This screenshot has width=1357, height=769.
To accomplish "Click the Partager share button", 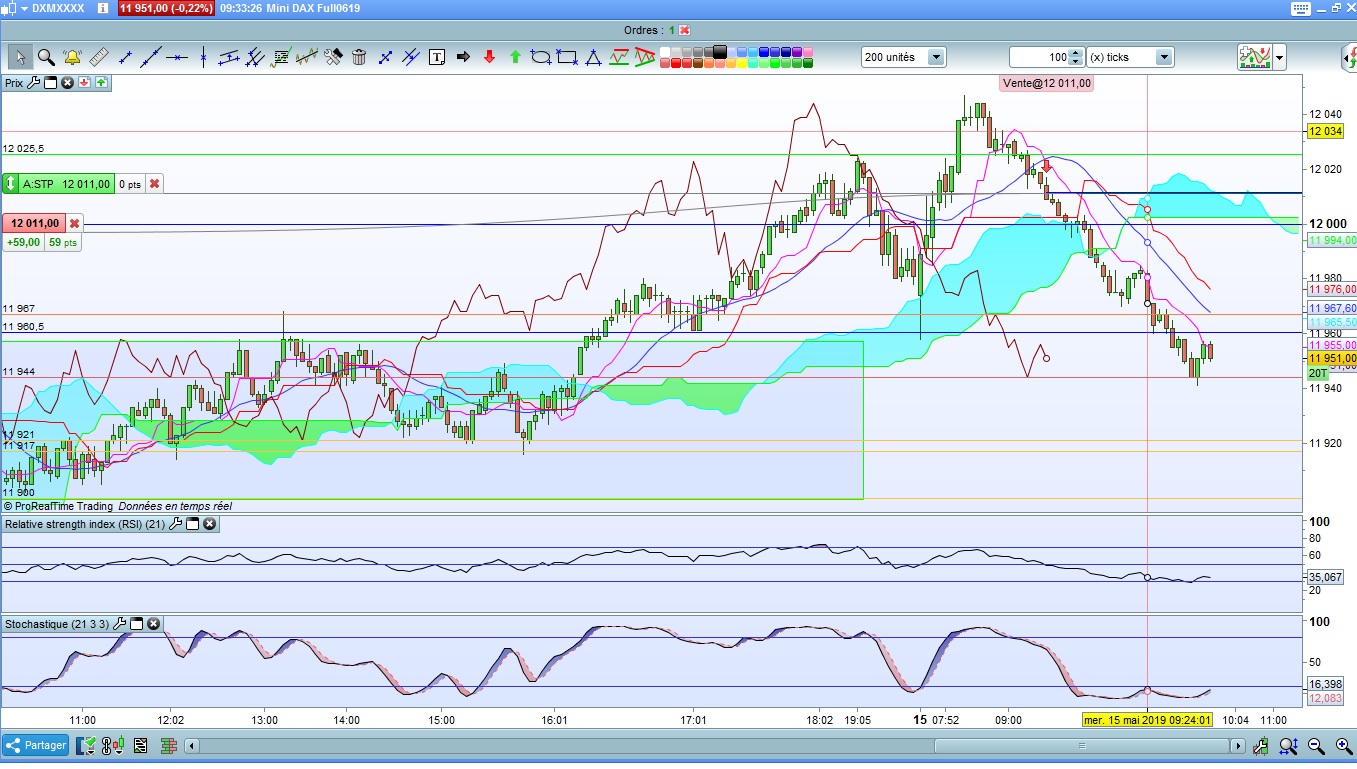I will (35, 745).
